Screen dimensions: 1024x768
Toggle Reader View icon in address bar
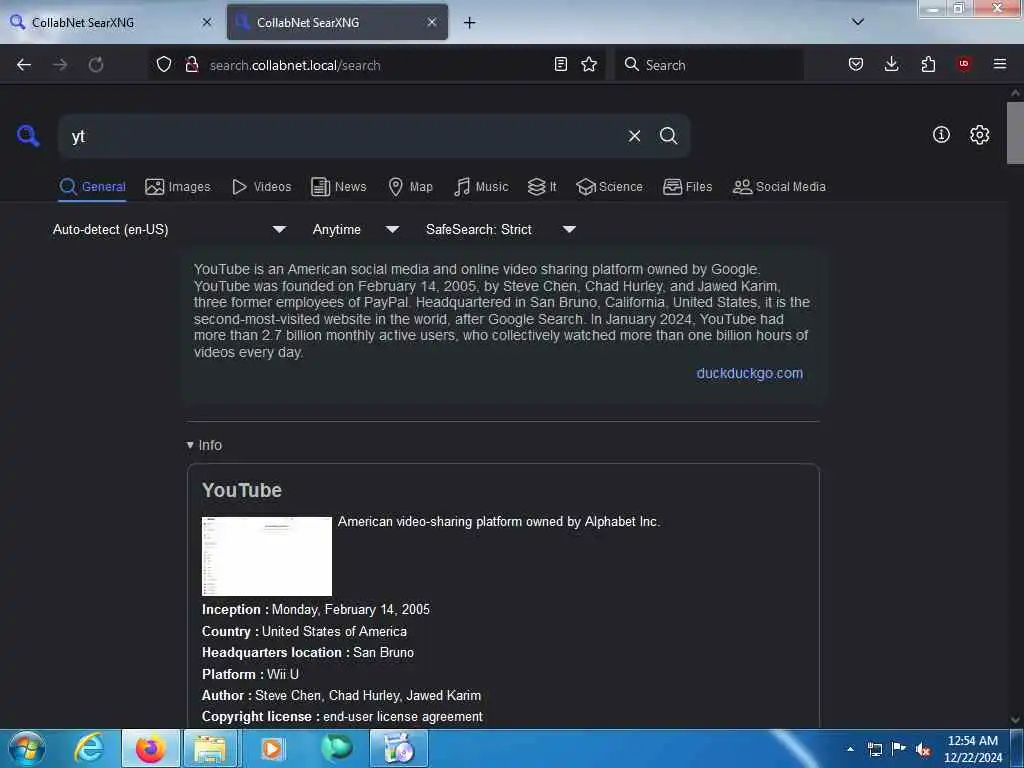click(560, 64)
